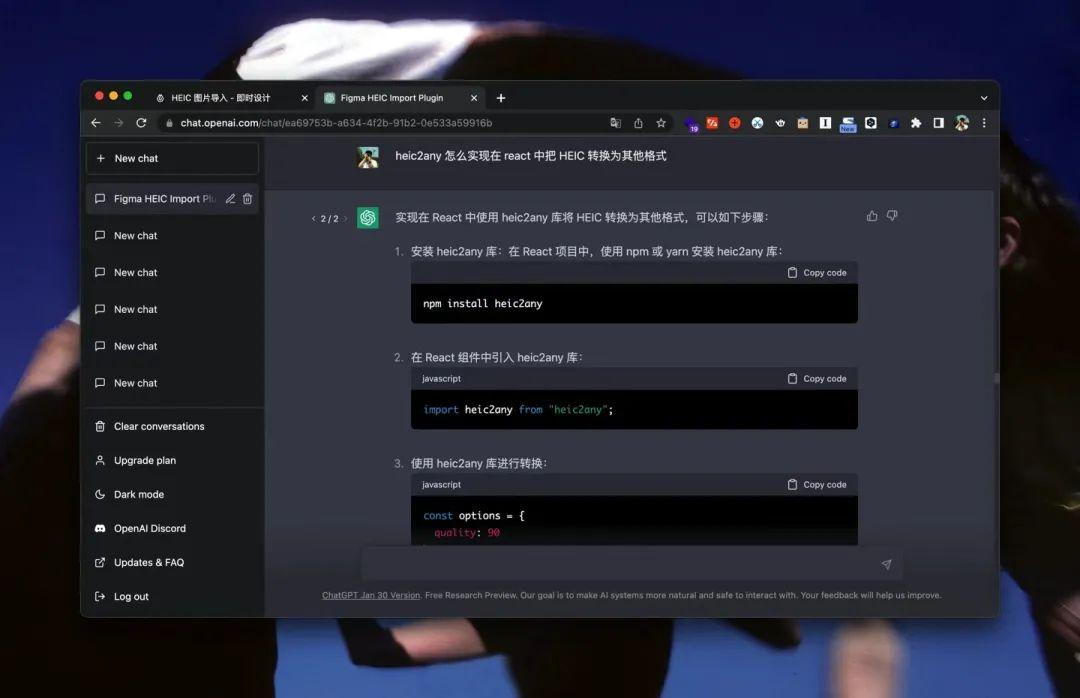The height and width of the screenshot is (698, 1080).
Task: Give thumbs down to the response
Action: [x=892, y=216]
